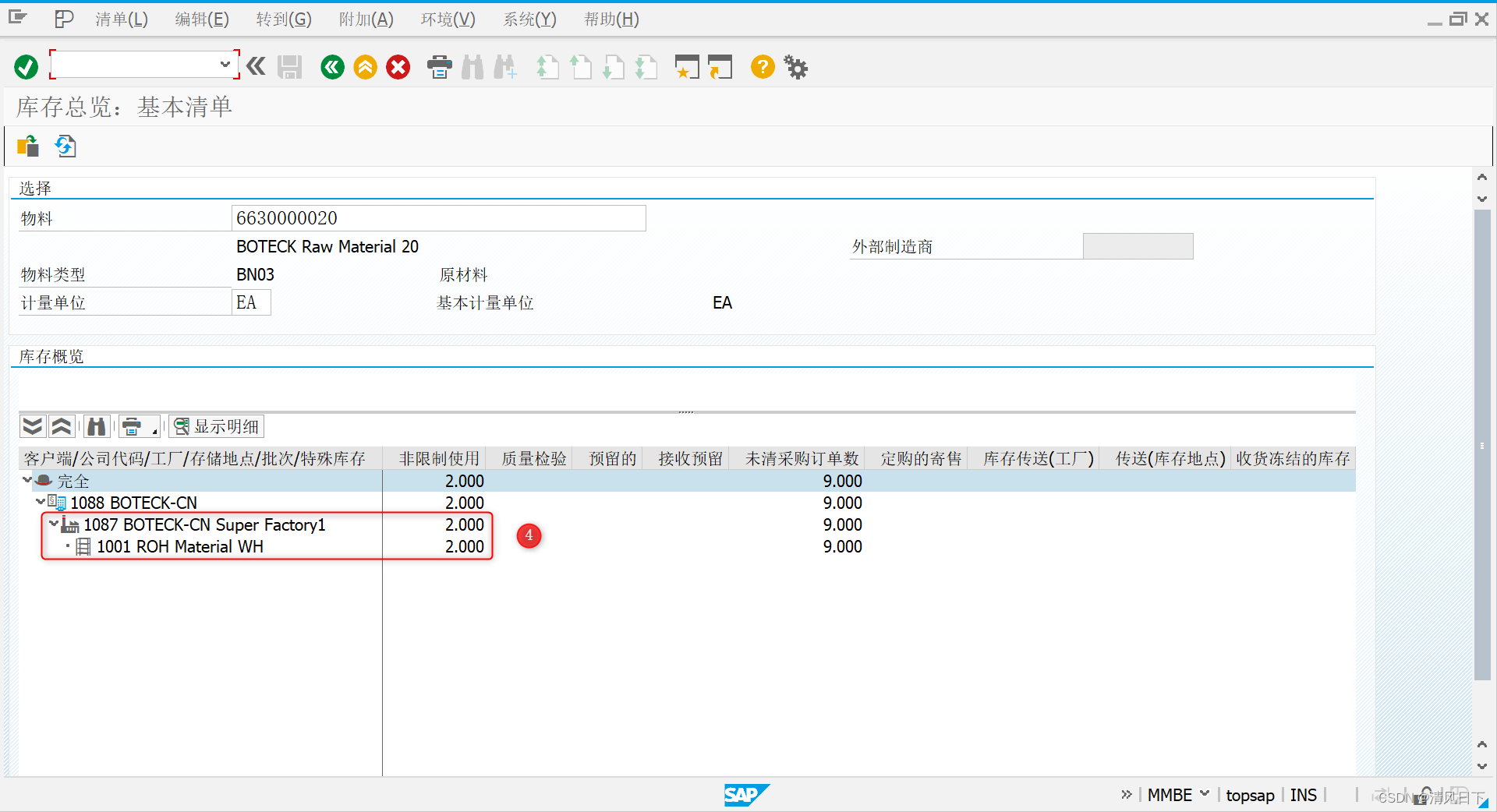Open the 转到(G) menu
1497x812 pixels.
(284, 19)
